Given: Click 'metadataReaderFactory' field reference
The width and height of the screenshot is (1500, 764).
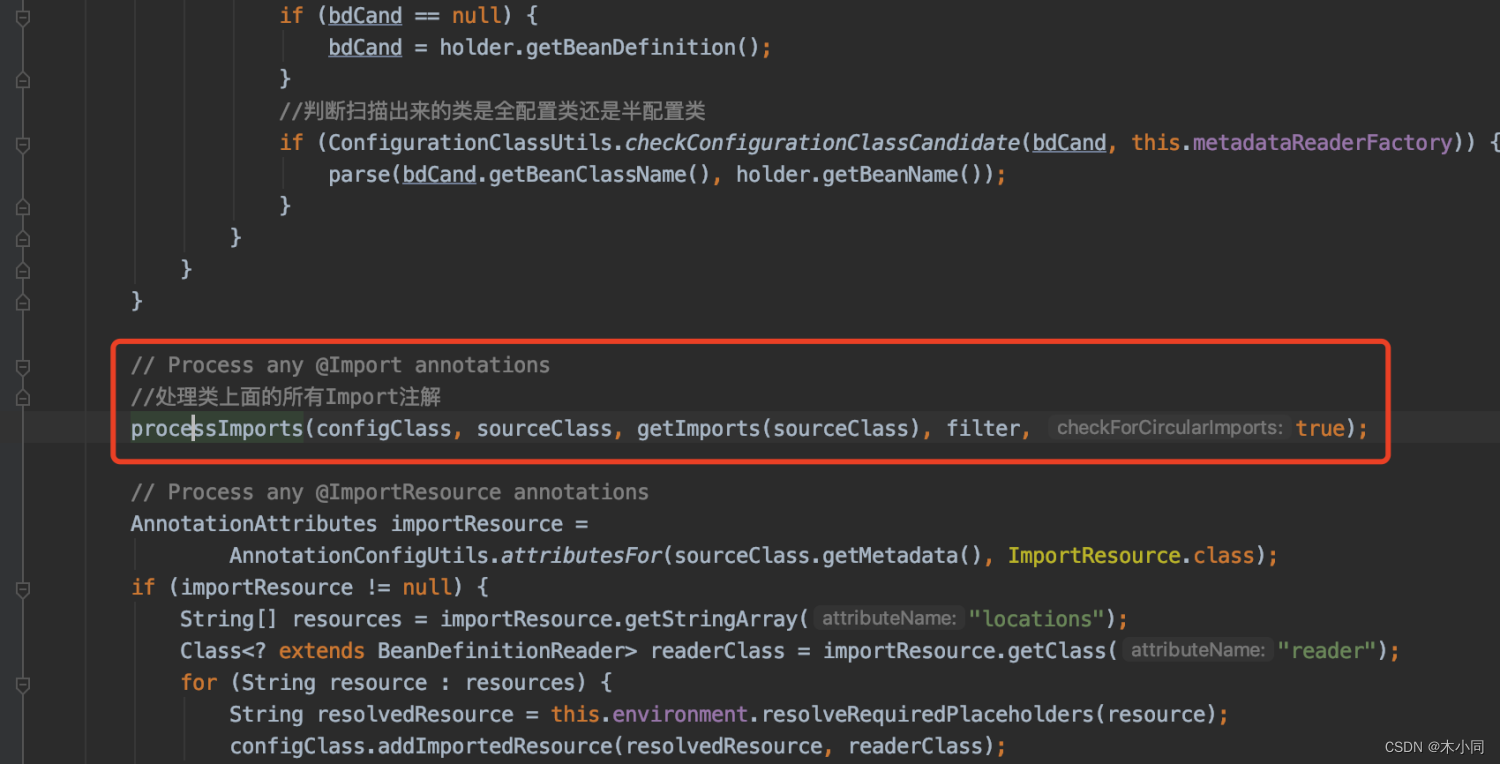Looking at the screenshot, I should (1322, 143).
